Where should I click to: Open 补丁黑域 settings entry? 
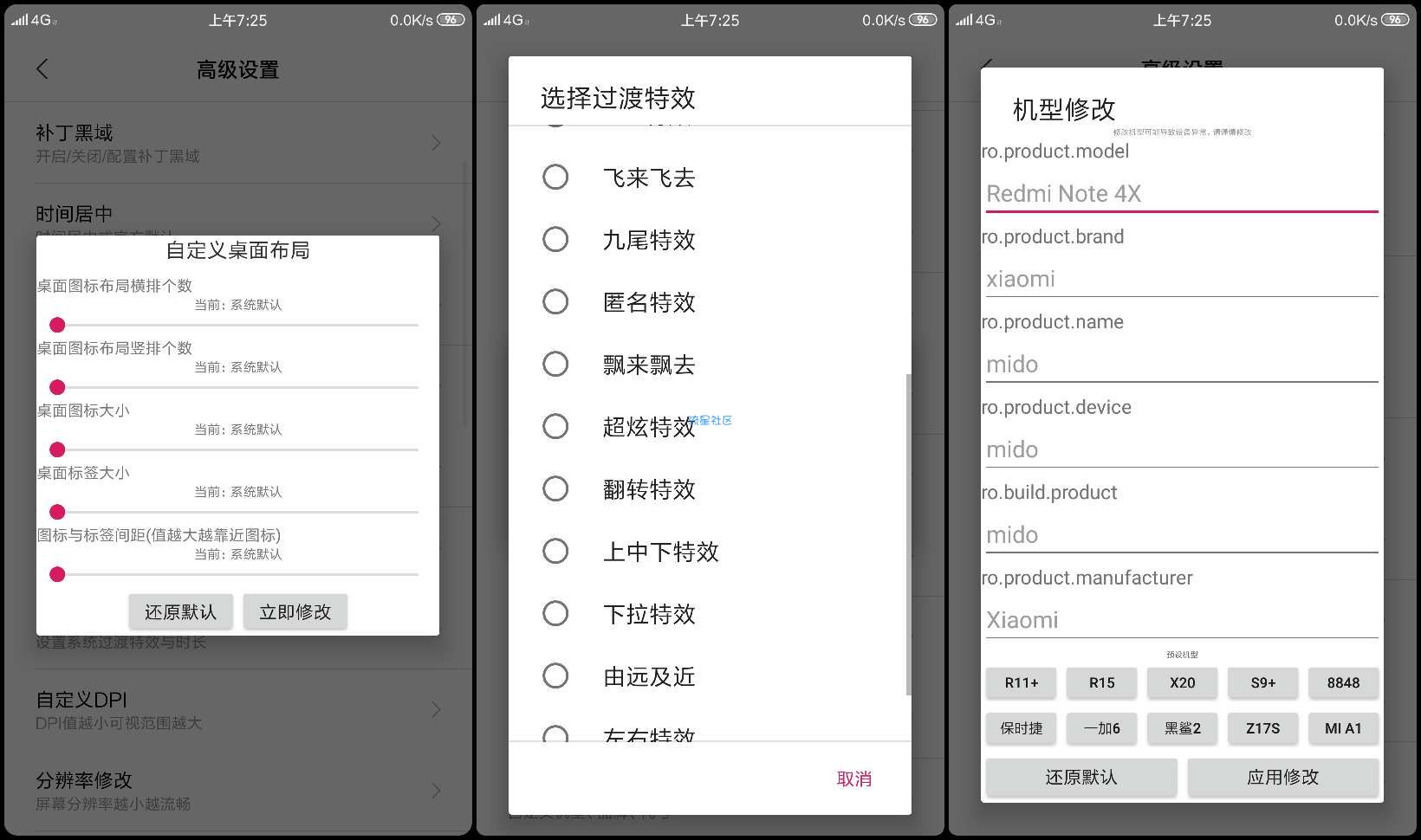[238, 143]
